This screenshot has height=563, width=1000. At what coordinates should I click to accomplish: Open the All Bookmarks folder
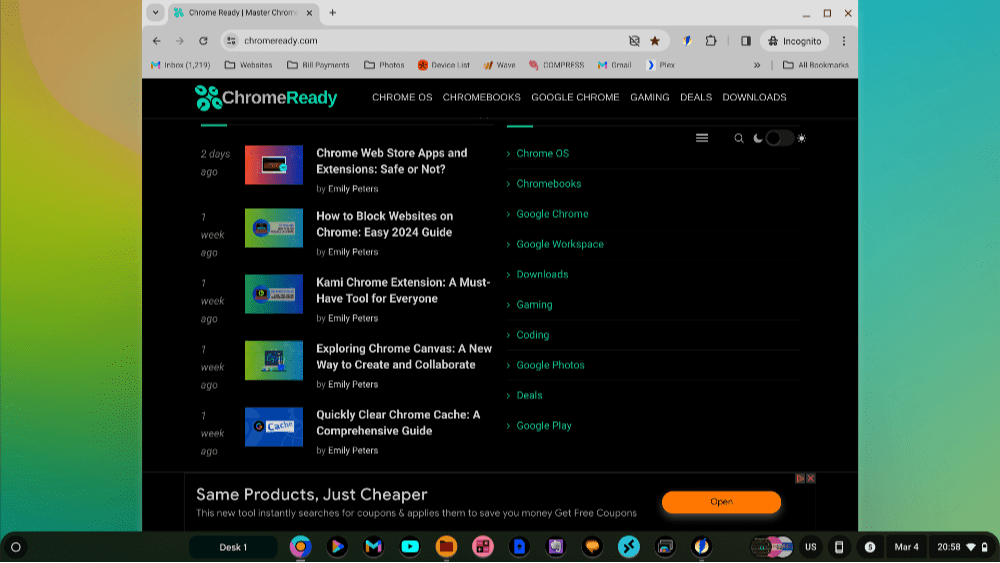[x=816, y=65]
